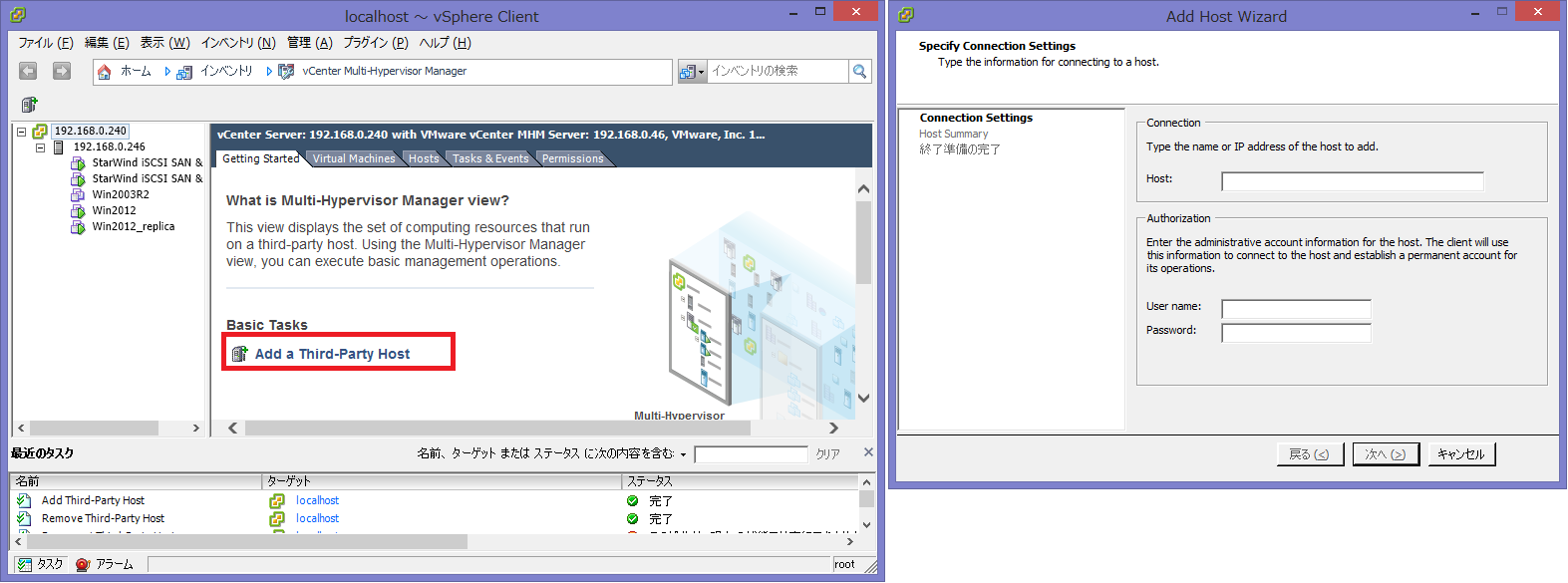Click the Win2003R2 virtual machine icon
1568x583 pixels.
pos(78,195)
